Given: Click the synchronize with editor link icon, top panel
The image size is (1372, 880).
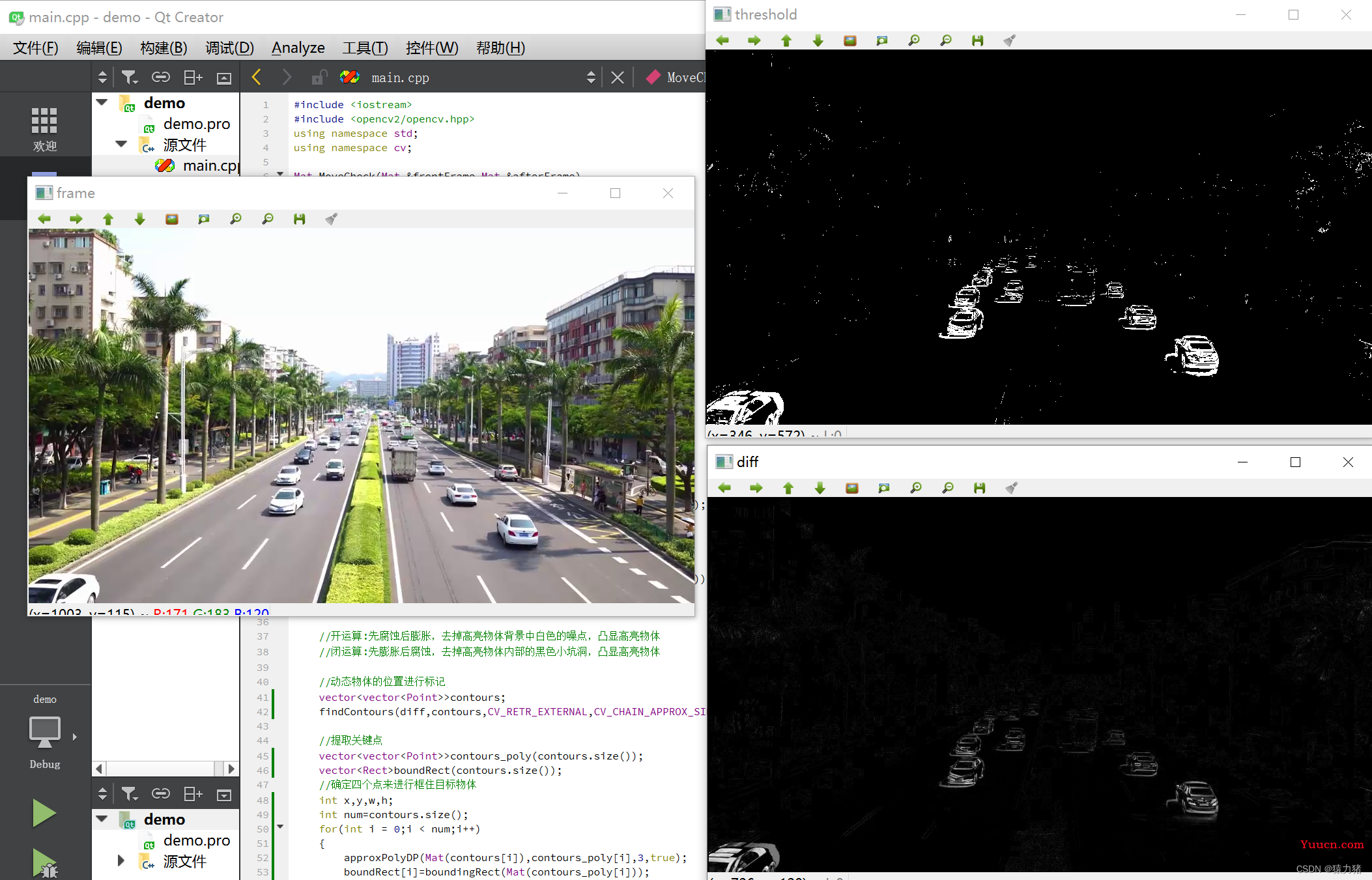Looking at the screenshot, I should 160,78.
